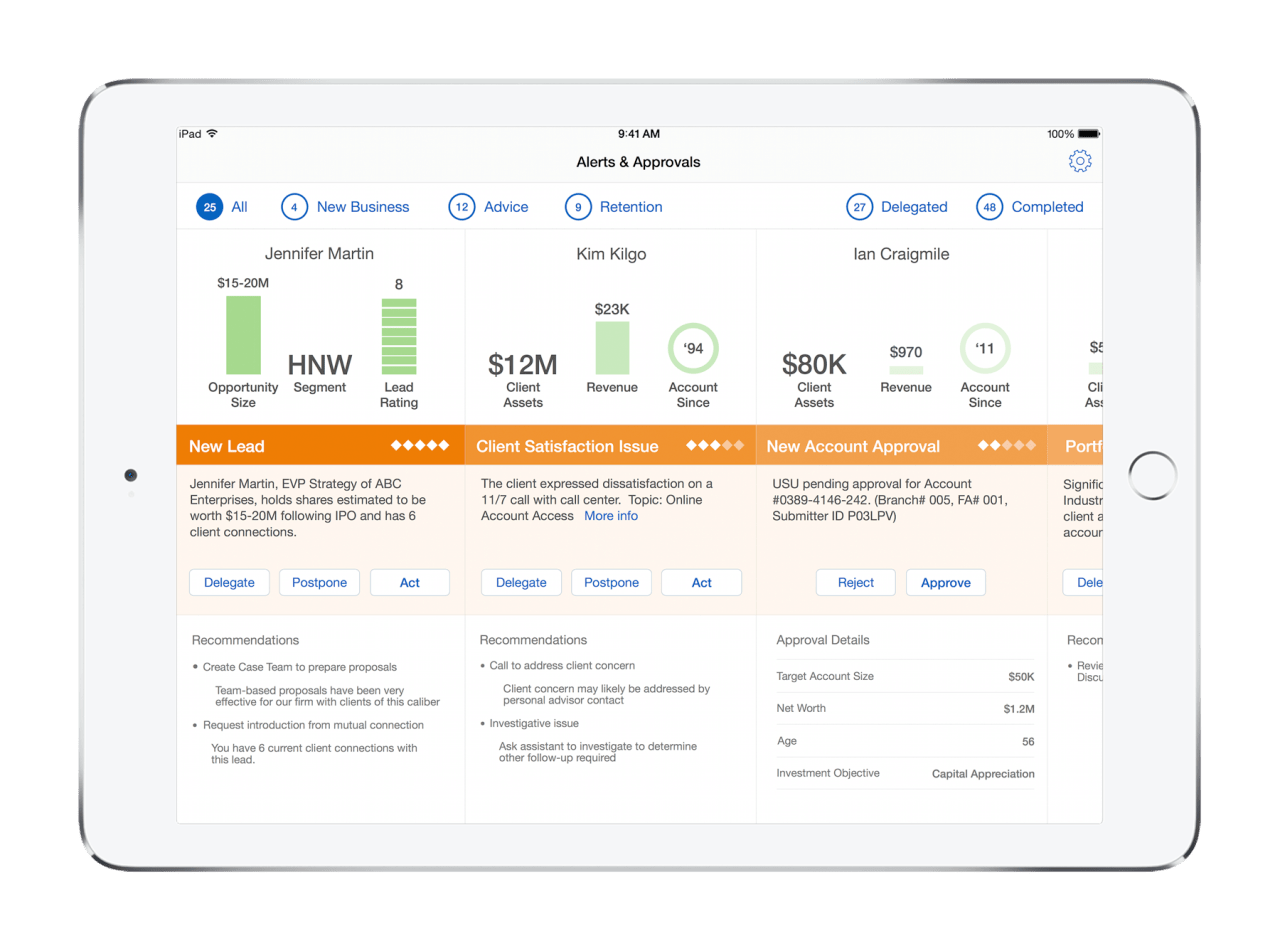
Task: Click Ian Craigmile's '11 Account Since ring
Action: (x=985, y=349)
